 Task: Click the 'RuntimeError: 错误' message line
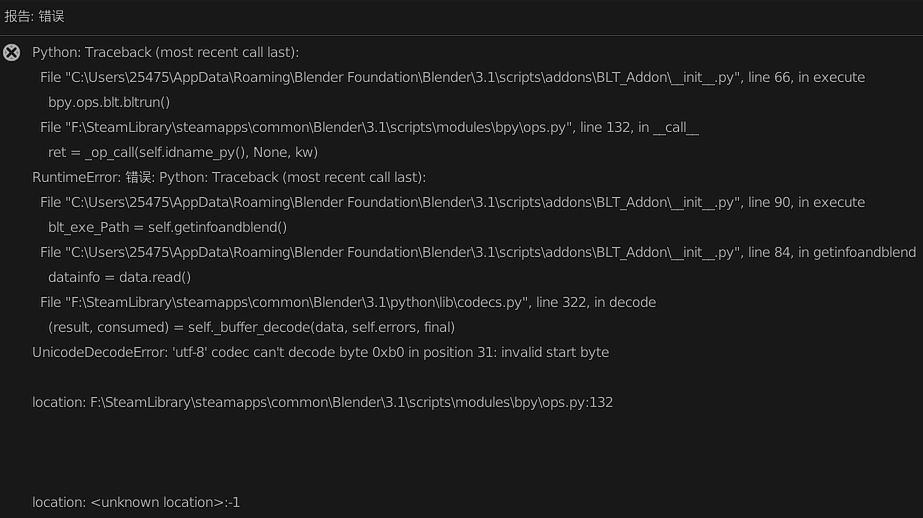229,178
